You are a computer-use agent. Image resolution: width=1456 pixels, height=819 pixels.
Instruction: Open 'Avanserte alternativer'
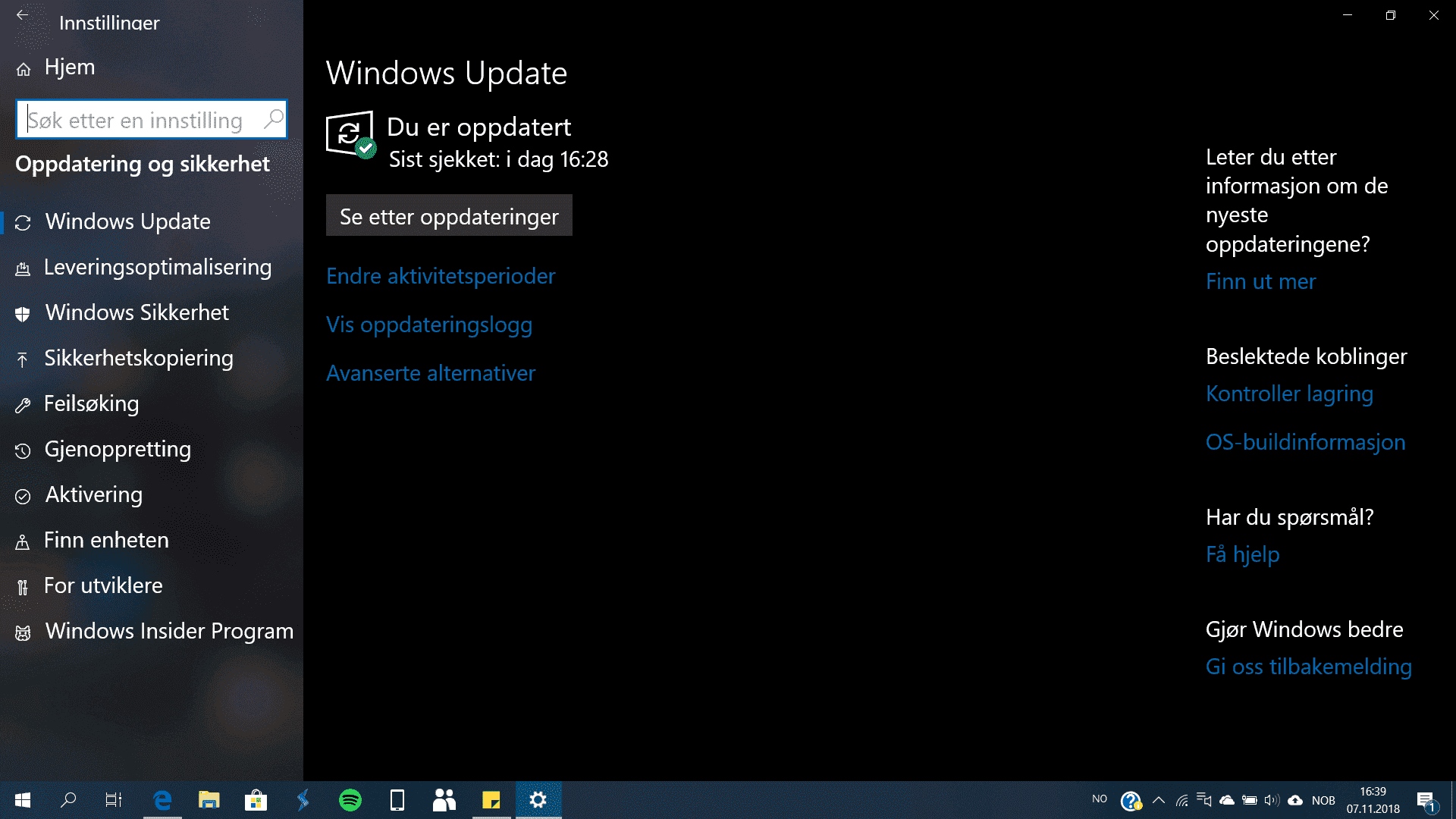[431, 373]
